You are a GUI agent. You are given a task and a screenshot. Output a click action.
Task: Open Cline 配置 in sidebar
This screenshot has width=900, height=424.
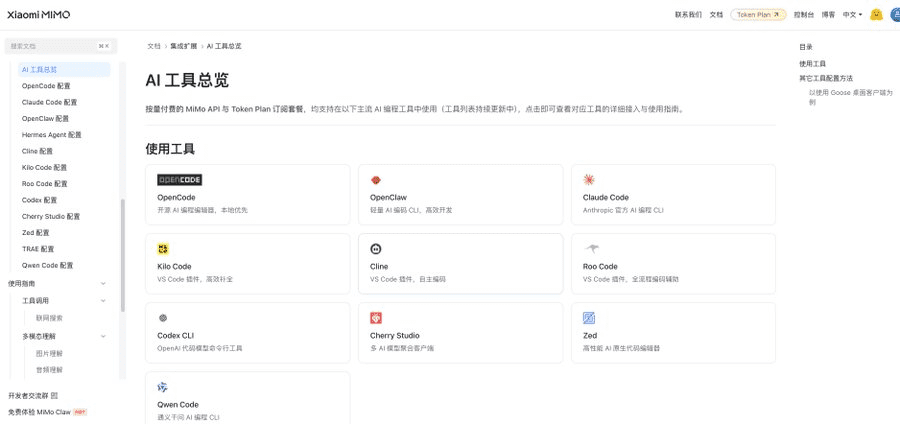tap(37, 151)
